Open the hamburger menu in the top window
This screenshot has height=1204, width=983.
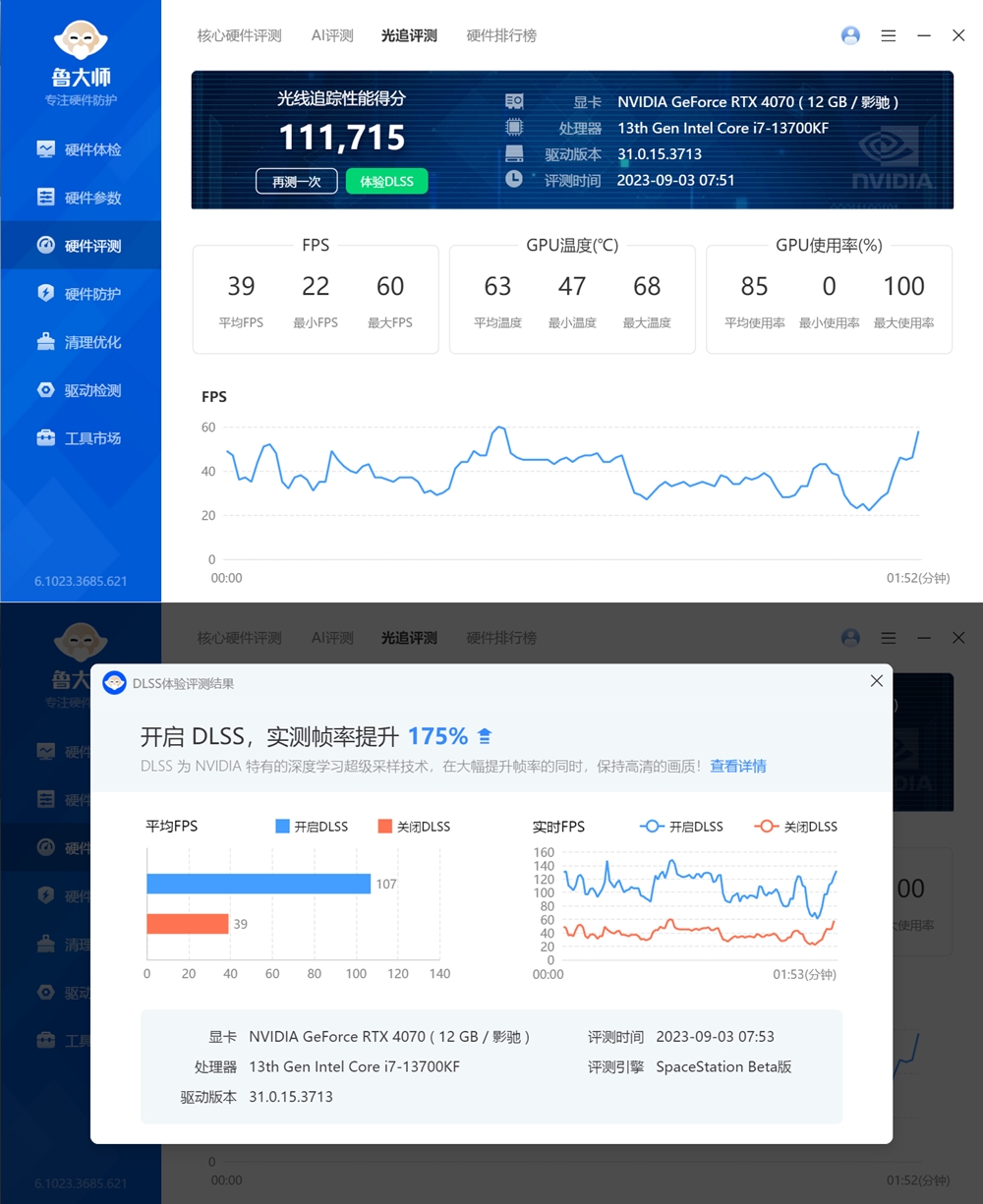tap(889, 35)
